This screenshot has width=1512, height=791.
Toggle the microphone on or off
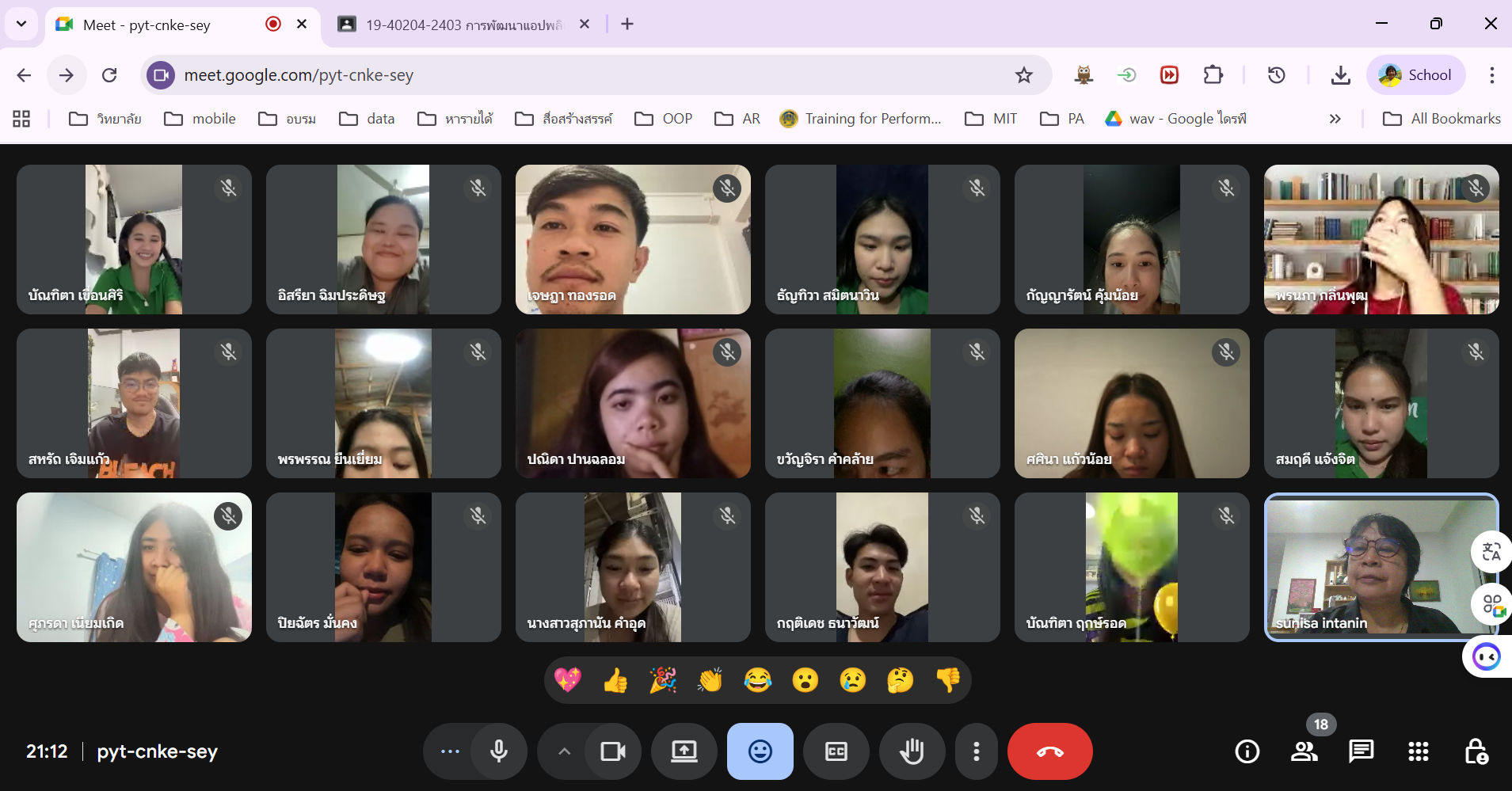pos(499,751)
